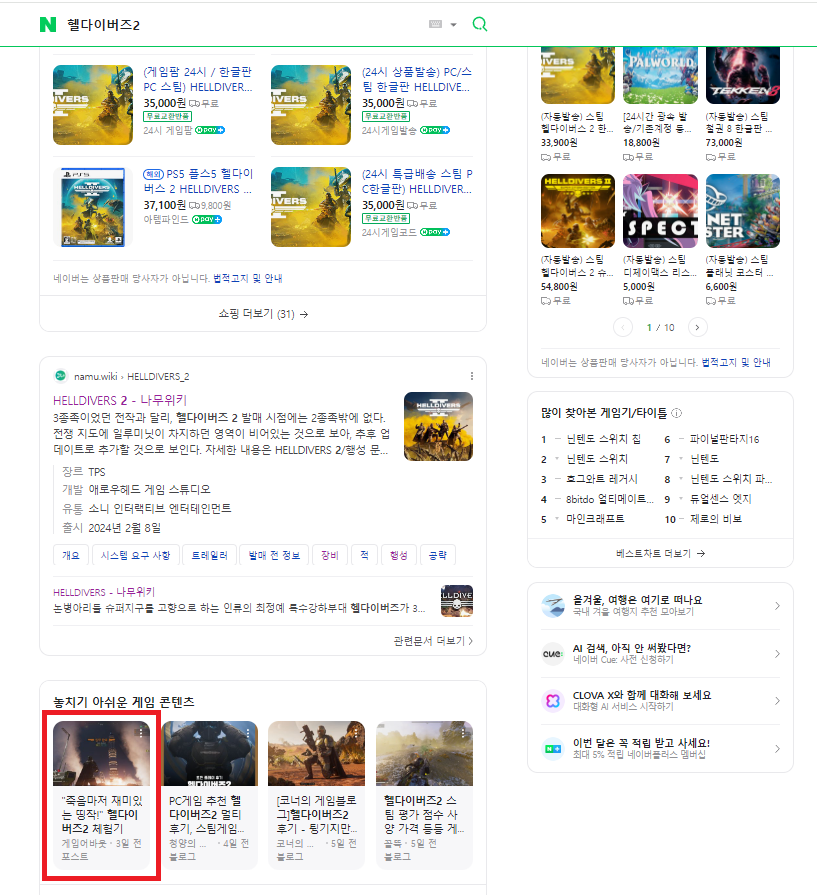817x895 pixels.
Task: Expand the CLOVA X와 함께 대화해 보세요 chevron
Action: click(x=777, y=701)
